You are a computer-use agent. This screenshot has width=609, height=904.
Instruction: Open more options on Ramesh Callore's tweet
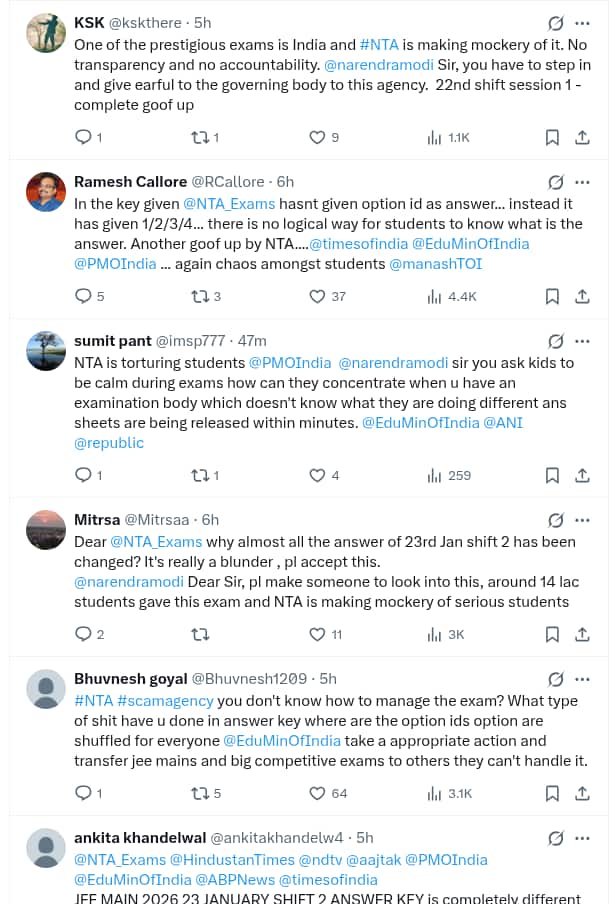coord(583,182)
